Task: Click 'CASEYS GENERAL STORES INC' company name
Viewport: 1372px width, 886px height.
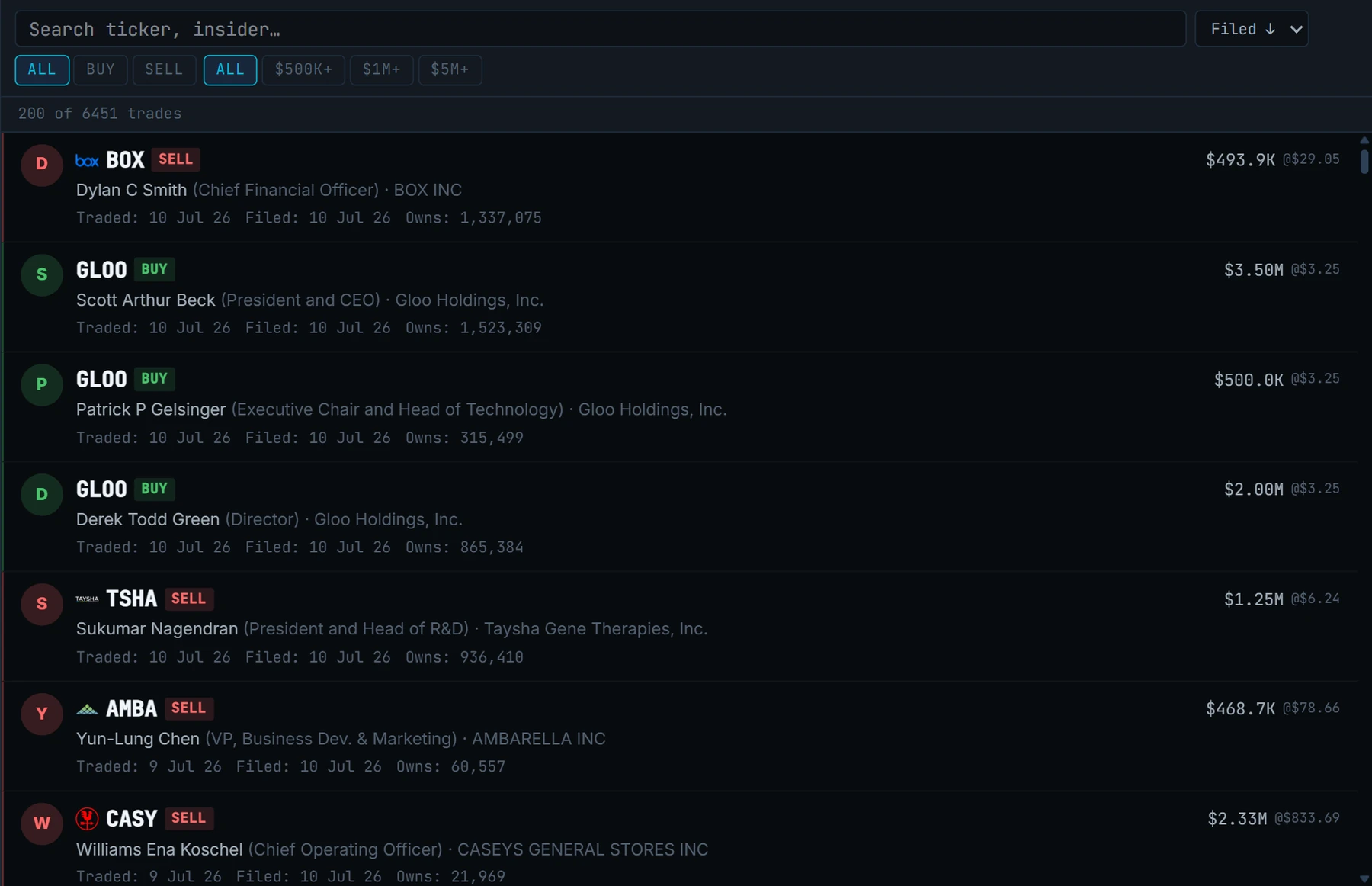Action: click(583, 849)
